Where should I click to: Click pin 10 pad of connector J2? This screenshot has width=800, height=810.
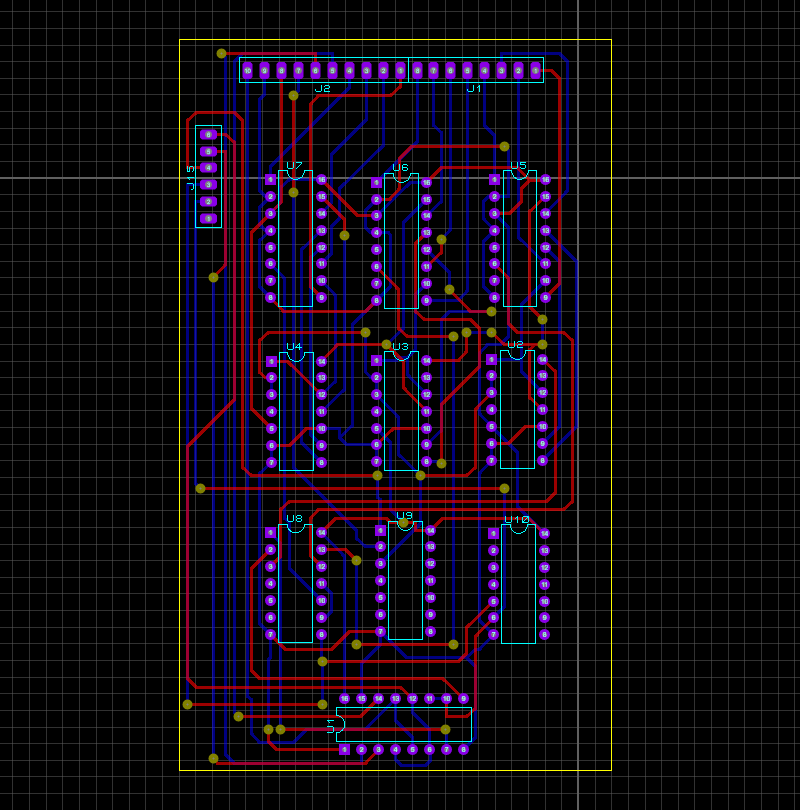(x=247, y=71)
